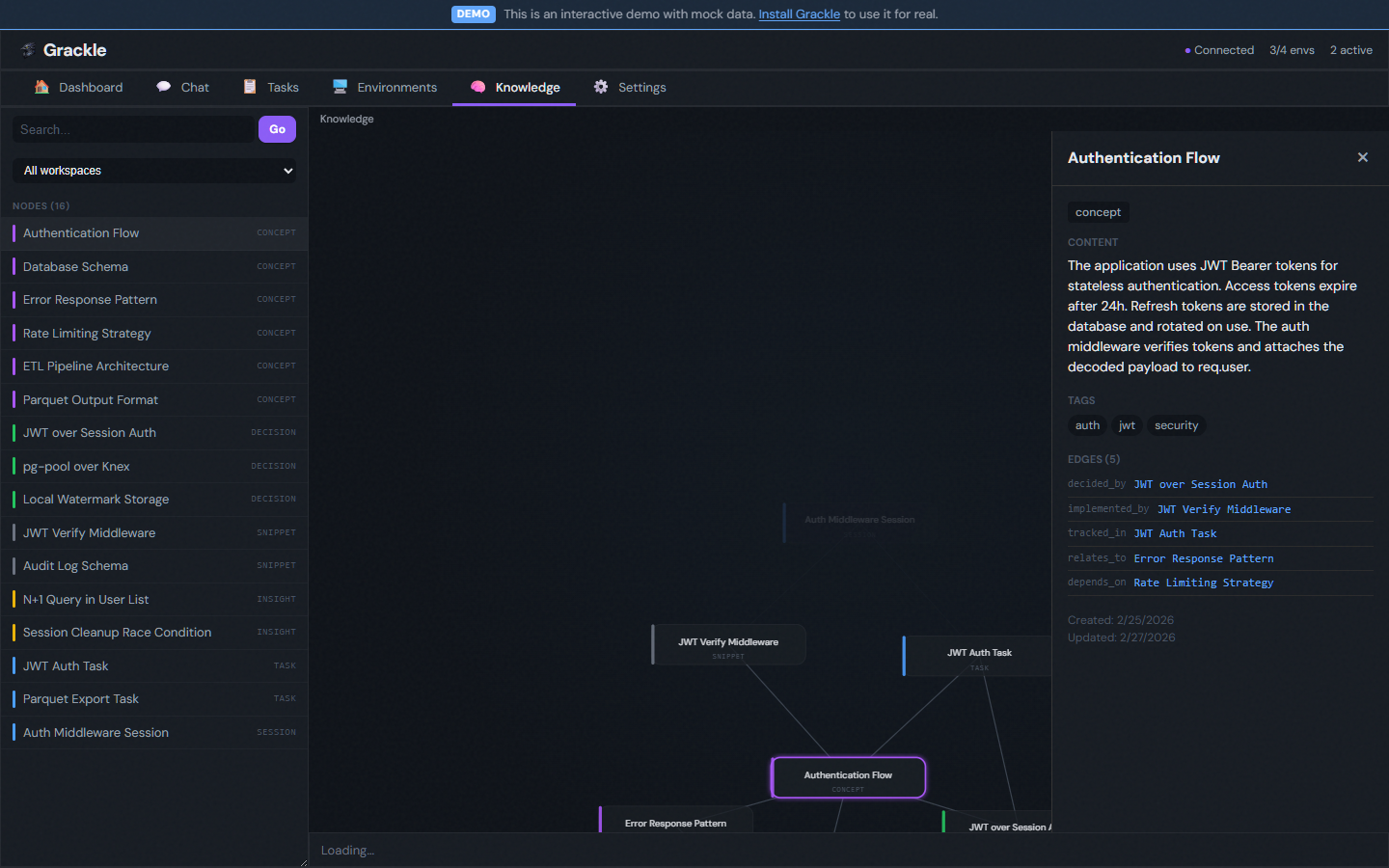Click the Tasks checklist icon
This screenshot has width=1389, height=868.
[x=248, y=87]
